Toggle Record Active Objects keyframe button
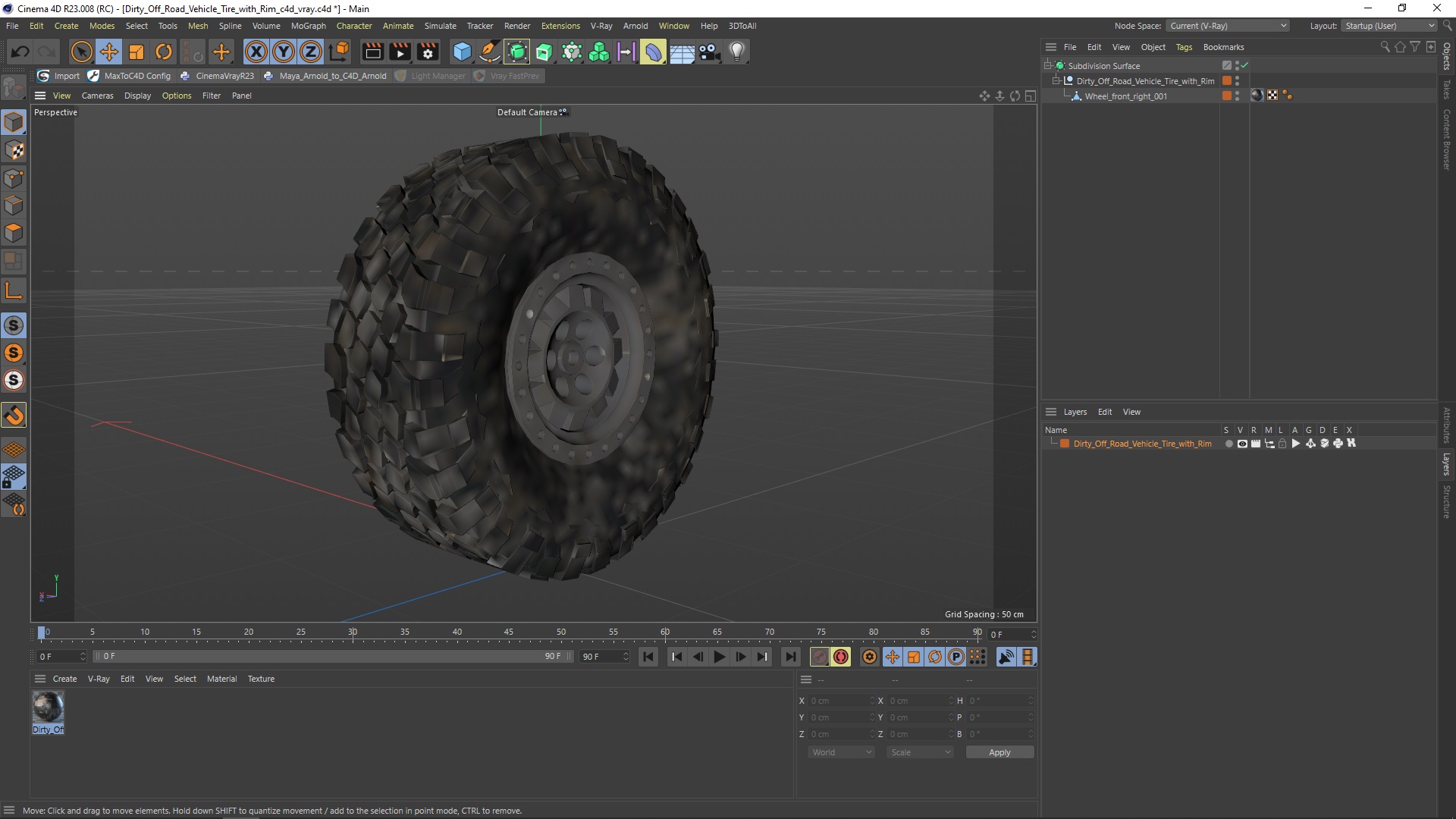Screen dimensions: 1456x819 click(x=820, y=657)
